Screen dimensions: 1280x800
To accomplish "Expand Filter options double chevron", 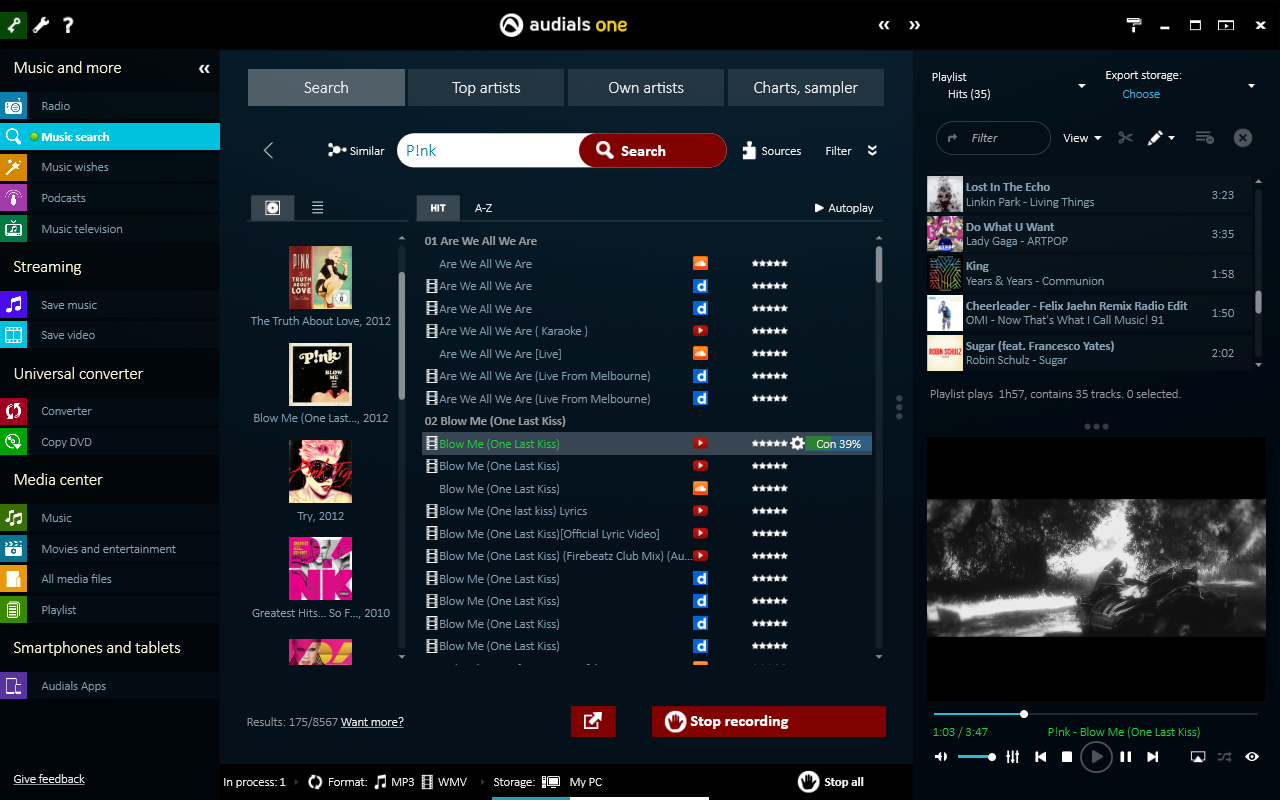I will click(x=872, y=151).
